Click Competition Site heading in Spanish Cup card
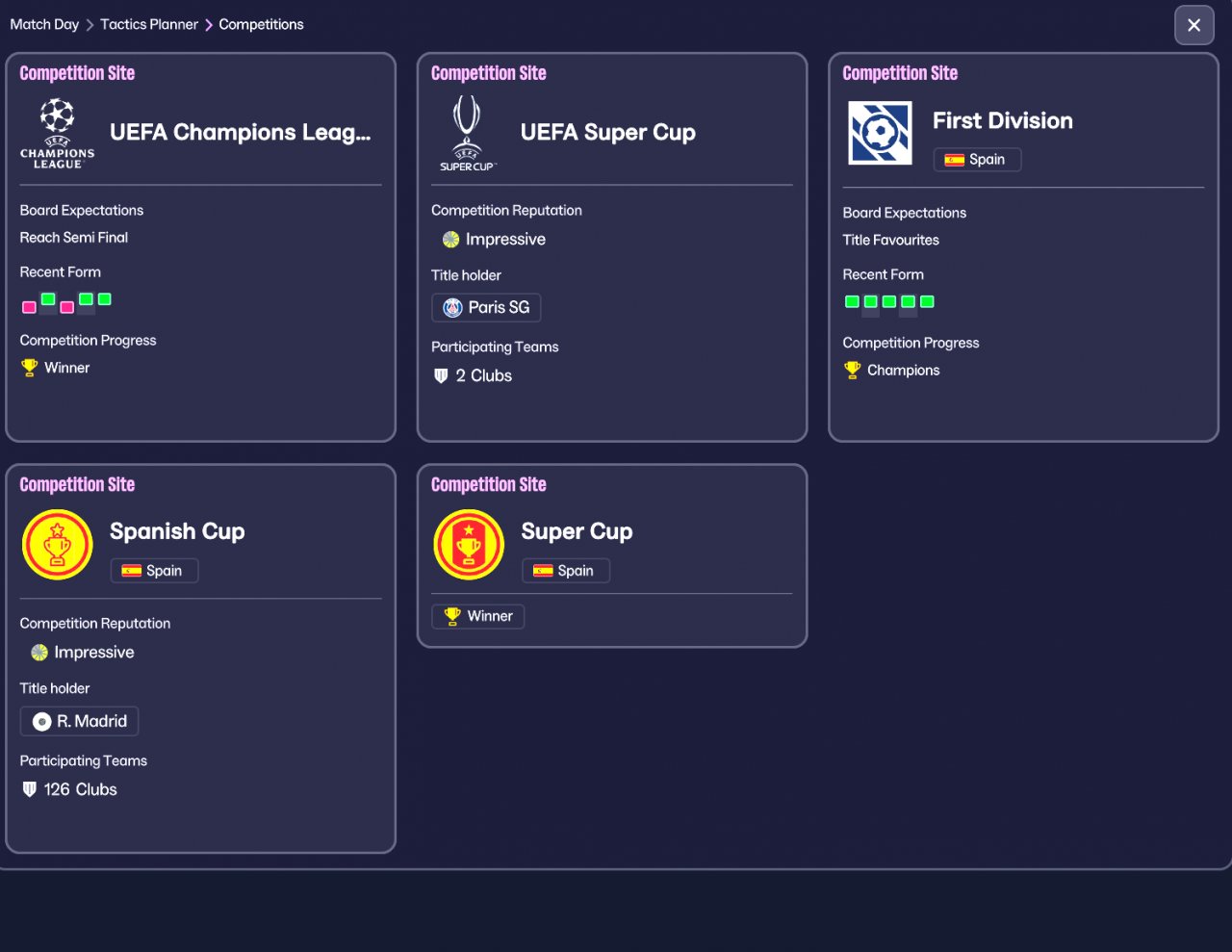 tap(77, 484)
